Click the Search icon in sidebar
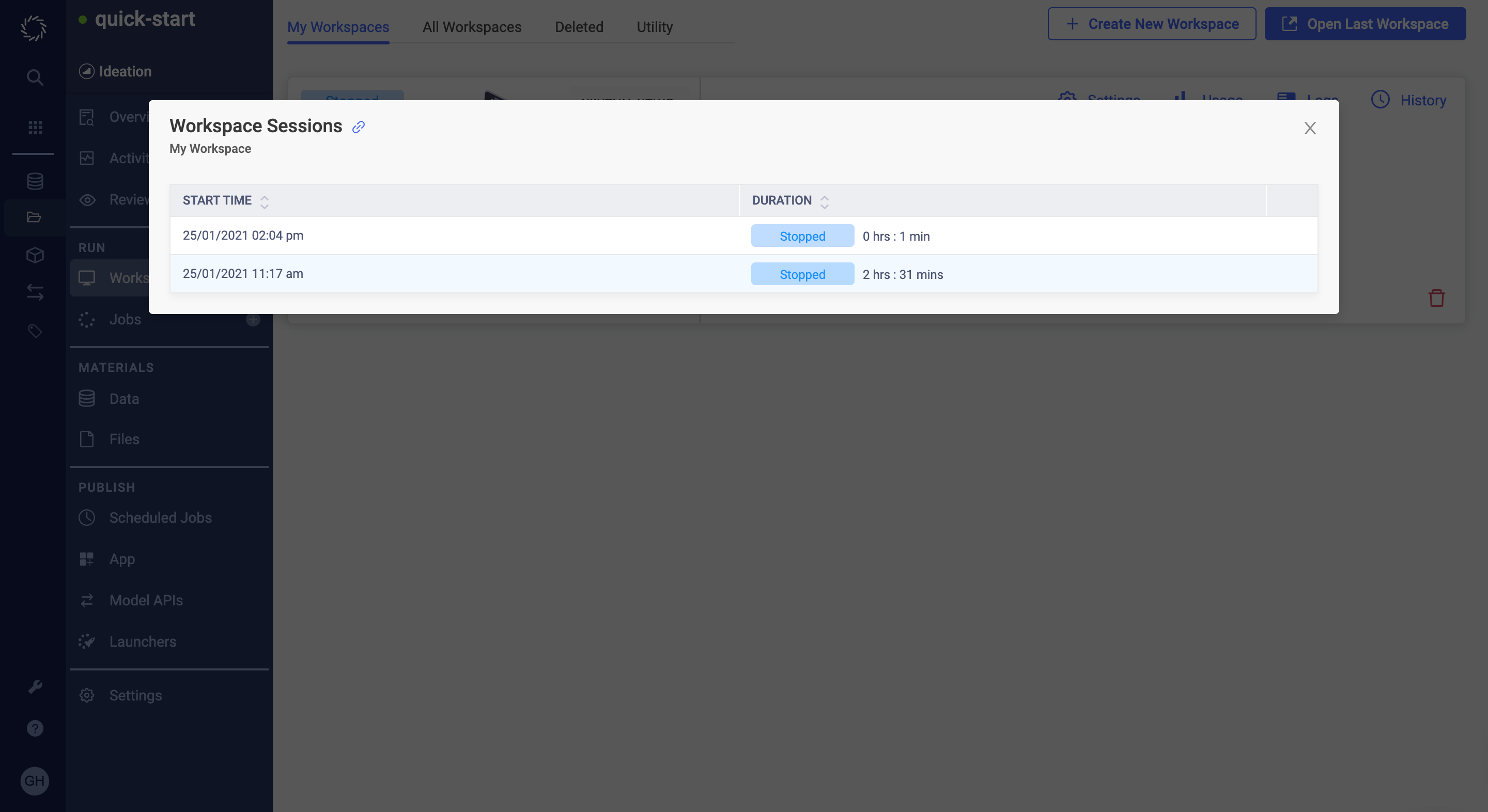The width and height of the screenshot is (1488, 812). coord(33,77)
